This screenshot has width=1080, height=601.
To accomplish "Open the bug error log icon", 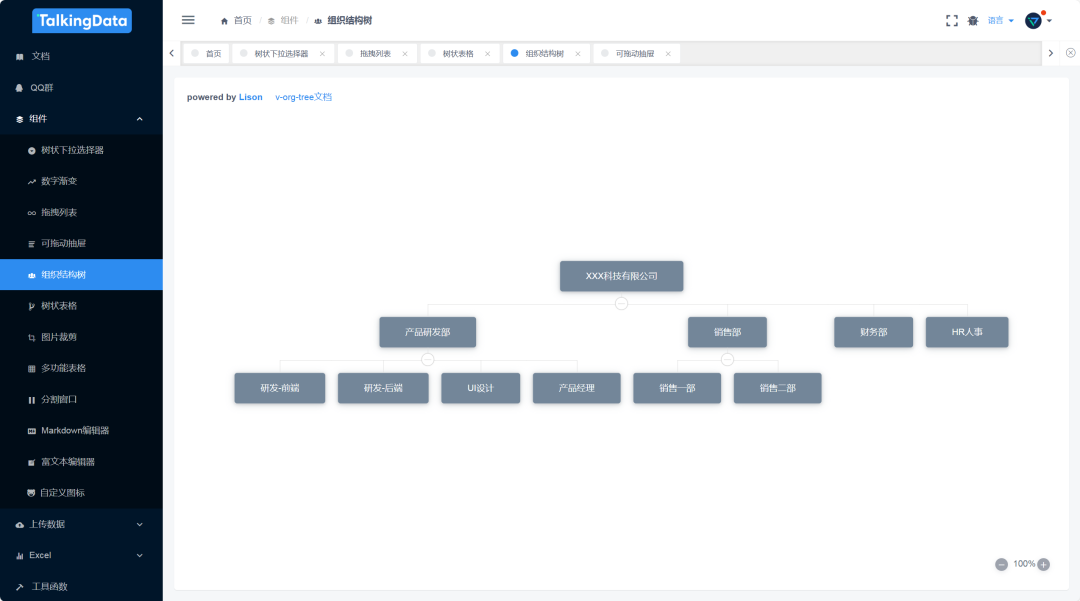I will (973, 21).
